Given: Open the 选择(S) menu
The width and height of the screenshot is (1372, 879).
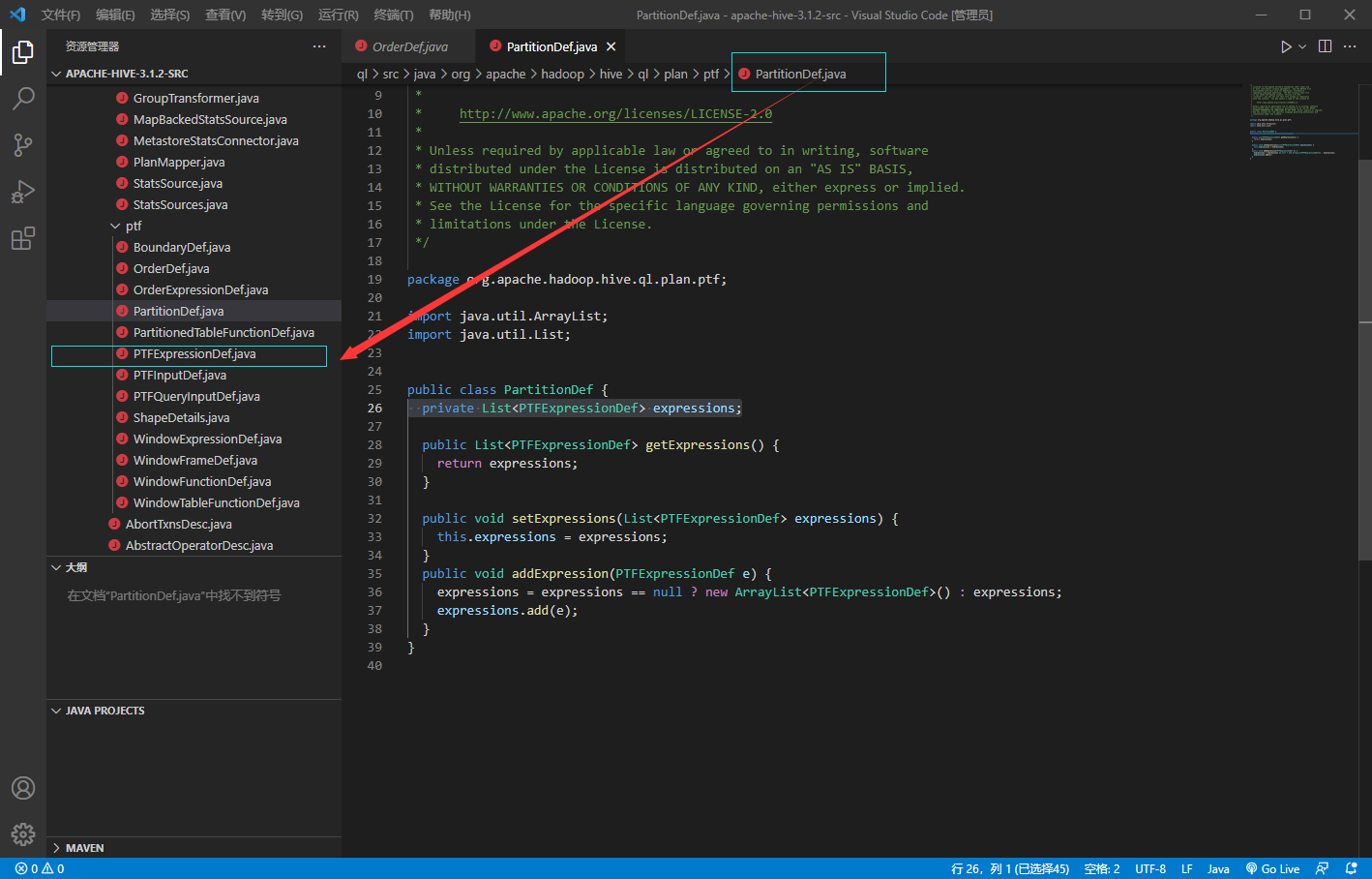Looking at the screenshot, I should tap(170, 15).
